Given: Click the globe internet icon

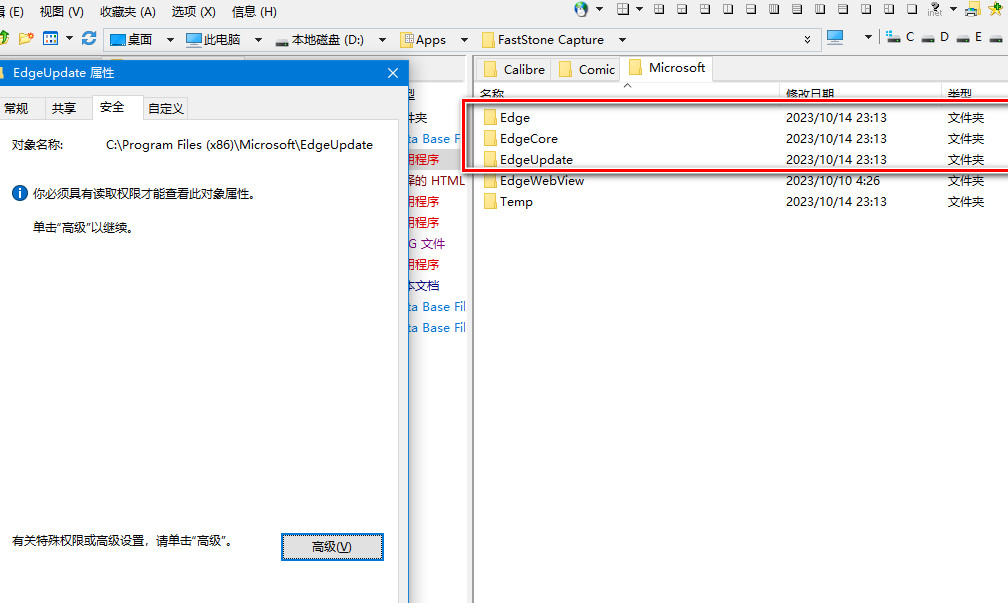Looking at the screenshot, I should [x=581, y=10].
